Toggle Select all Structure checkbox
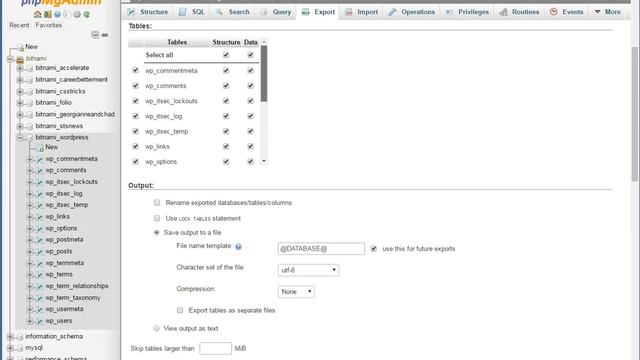 coord(226,55)
